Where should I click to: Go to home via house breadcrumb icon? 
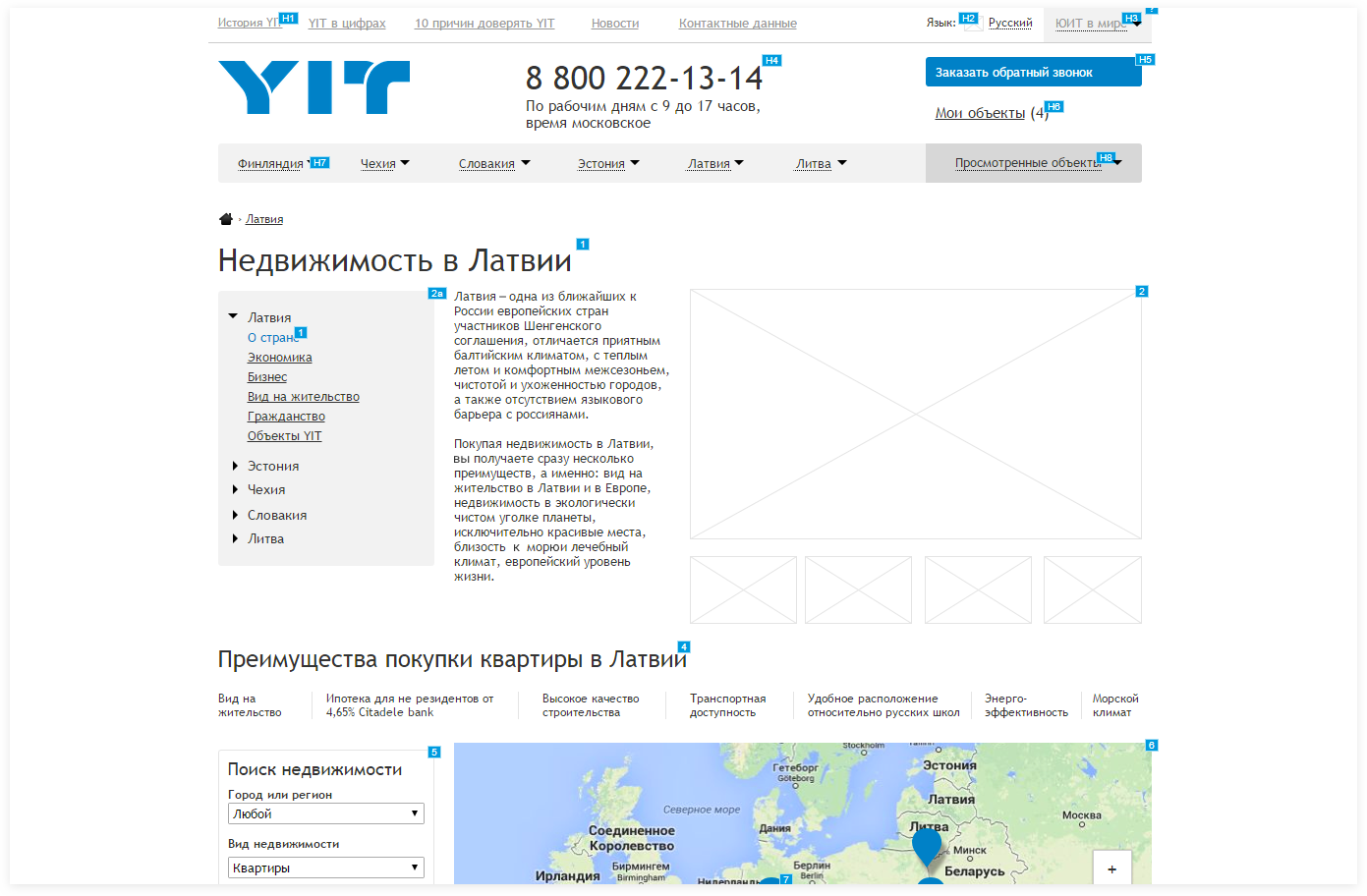[226, 219]
